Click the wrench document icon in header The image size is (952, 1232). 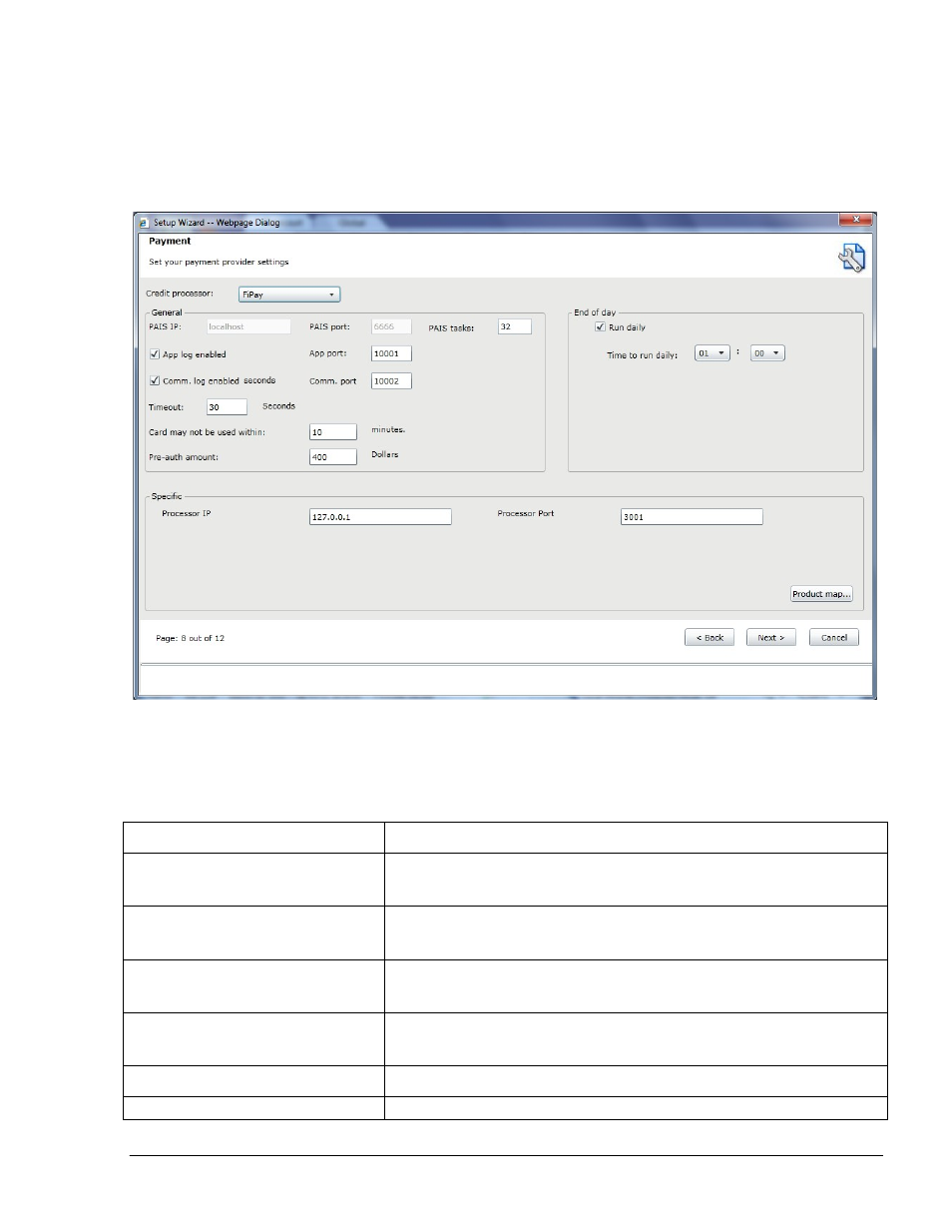pos(851,258)
